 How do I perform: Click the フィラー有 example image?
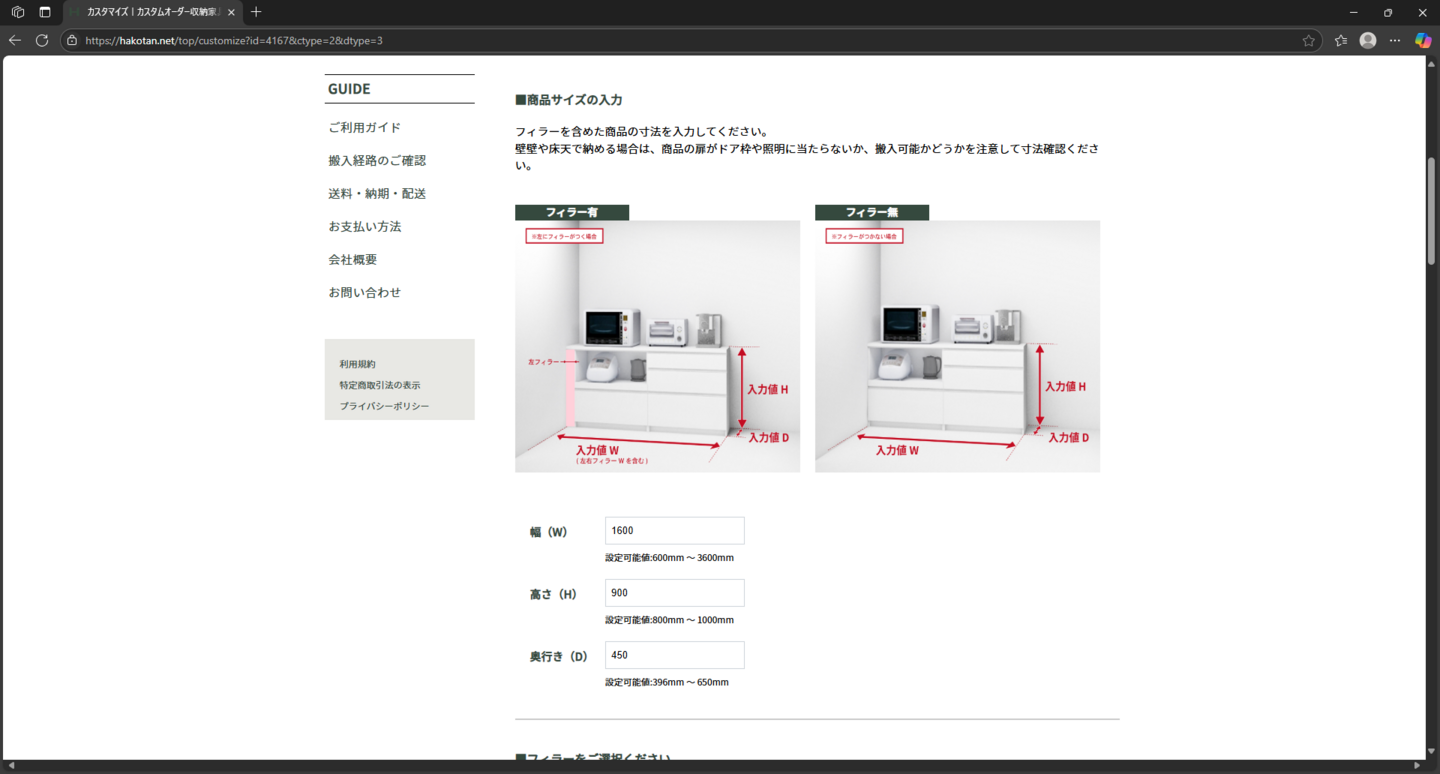click(x=657, y=345)
